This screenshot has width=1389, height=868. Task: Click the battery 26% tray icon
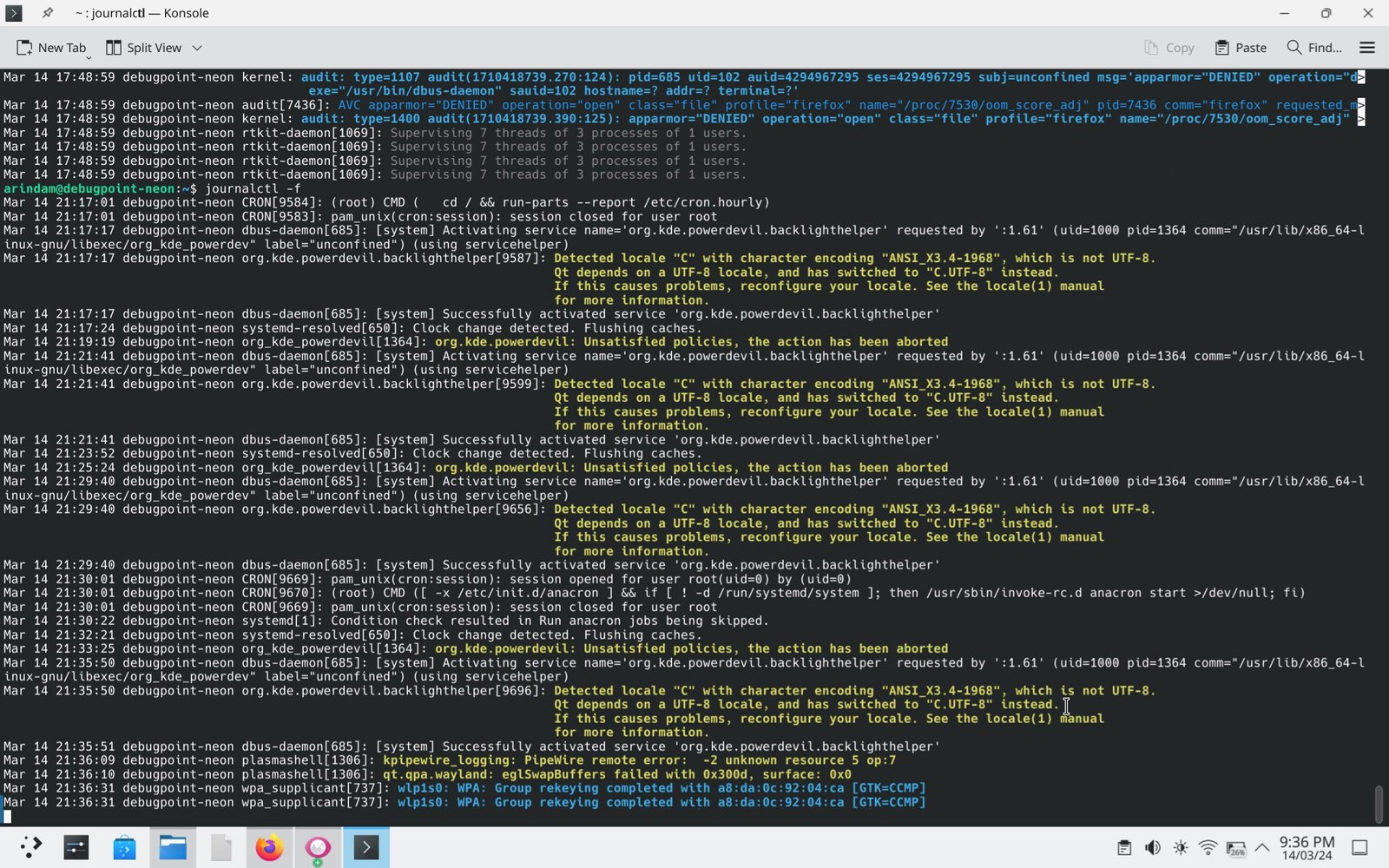(1236, 848)
